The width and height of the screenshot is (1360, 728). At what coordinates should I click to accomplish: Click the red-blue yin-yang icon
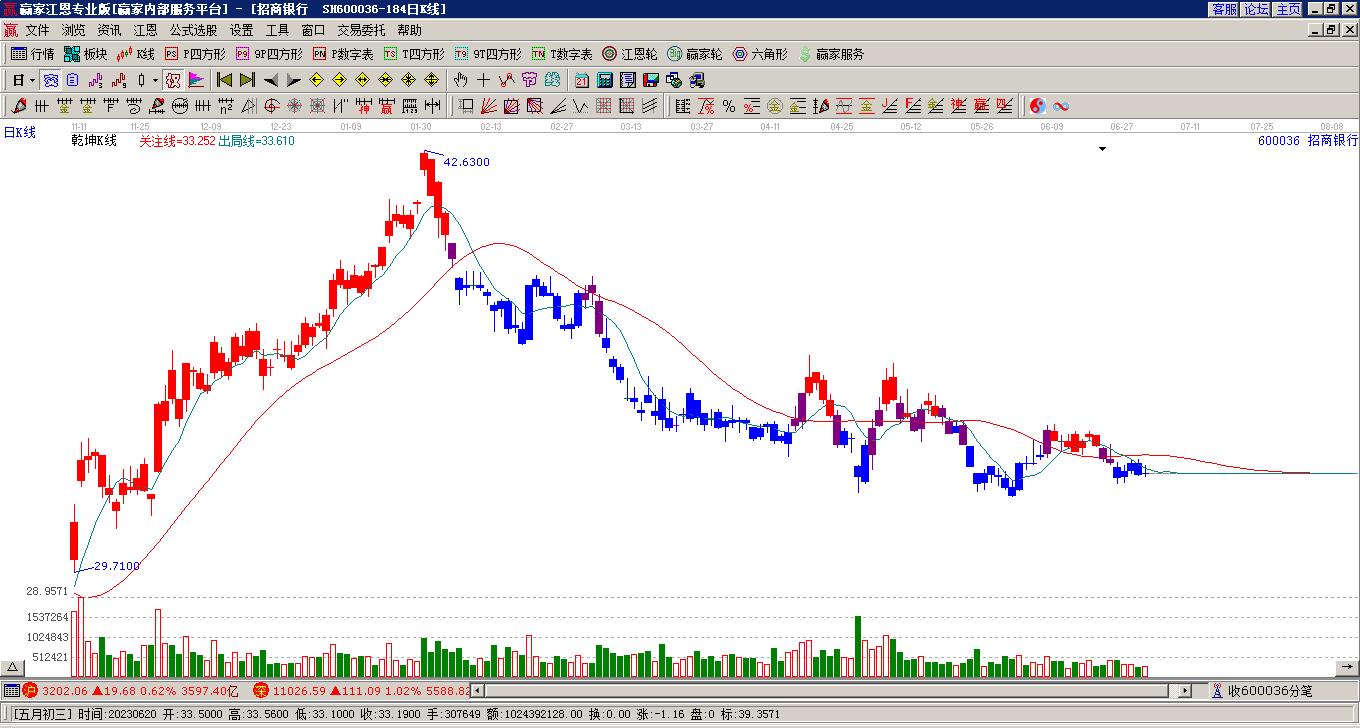[1038, 106]
